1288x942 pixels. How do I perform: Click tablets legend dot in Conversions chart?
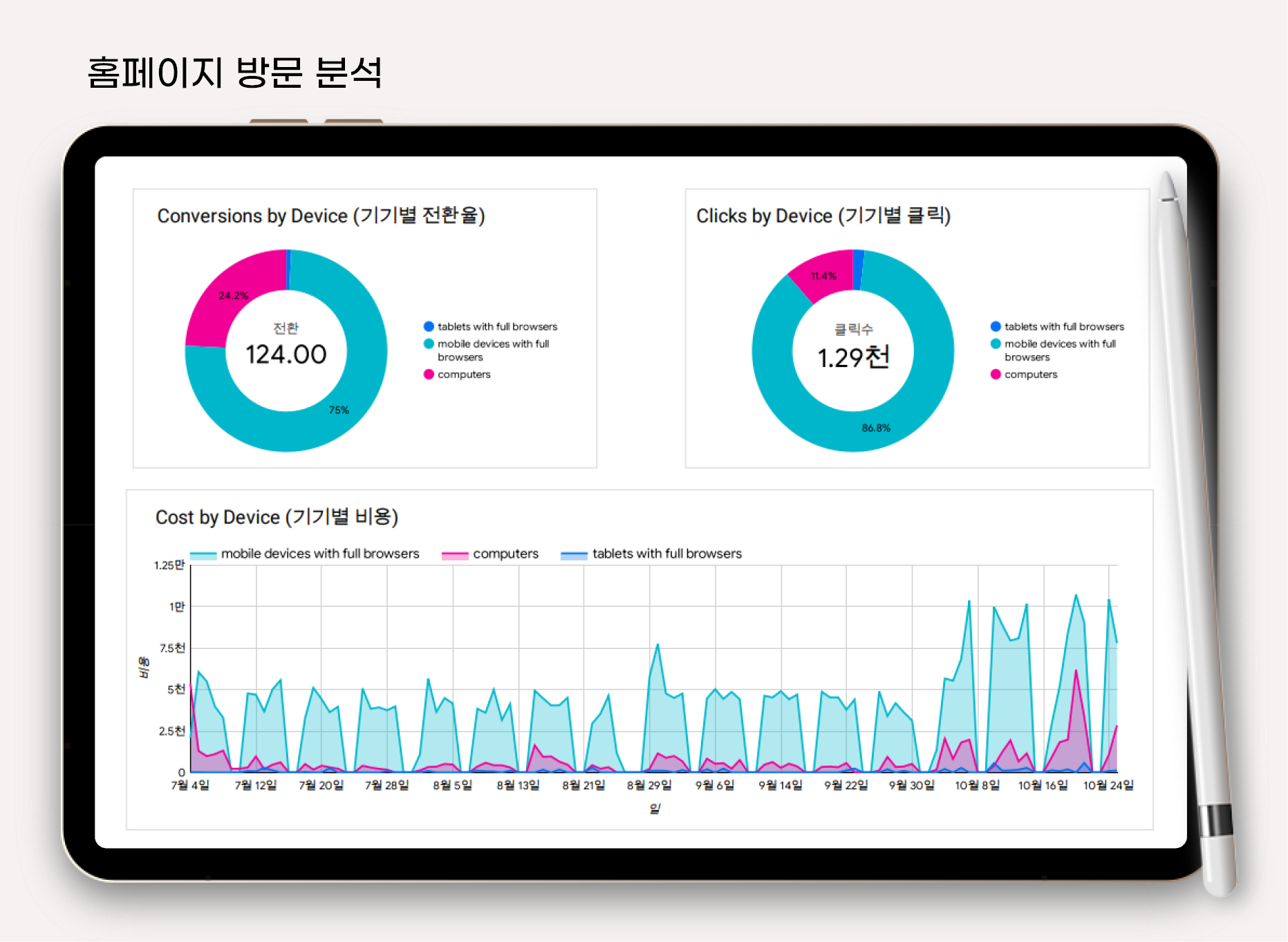click(429, 326)
